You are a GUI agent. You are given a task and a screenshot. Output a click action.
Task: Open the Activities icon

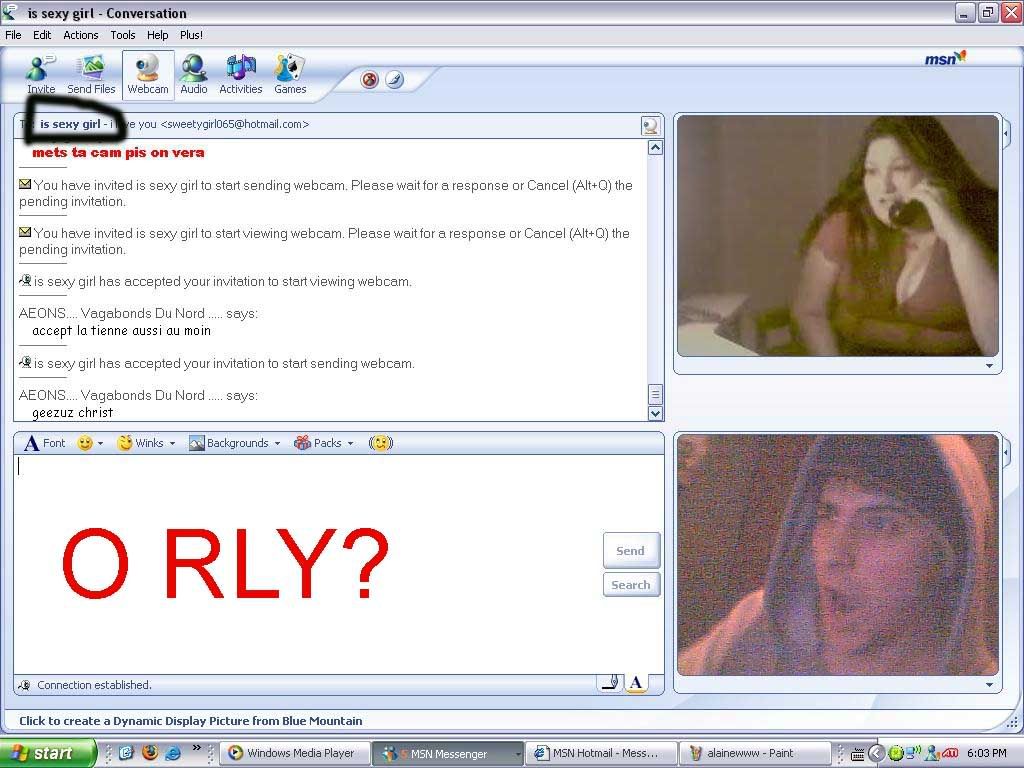click(x=240, y=75)
